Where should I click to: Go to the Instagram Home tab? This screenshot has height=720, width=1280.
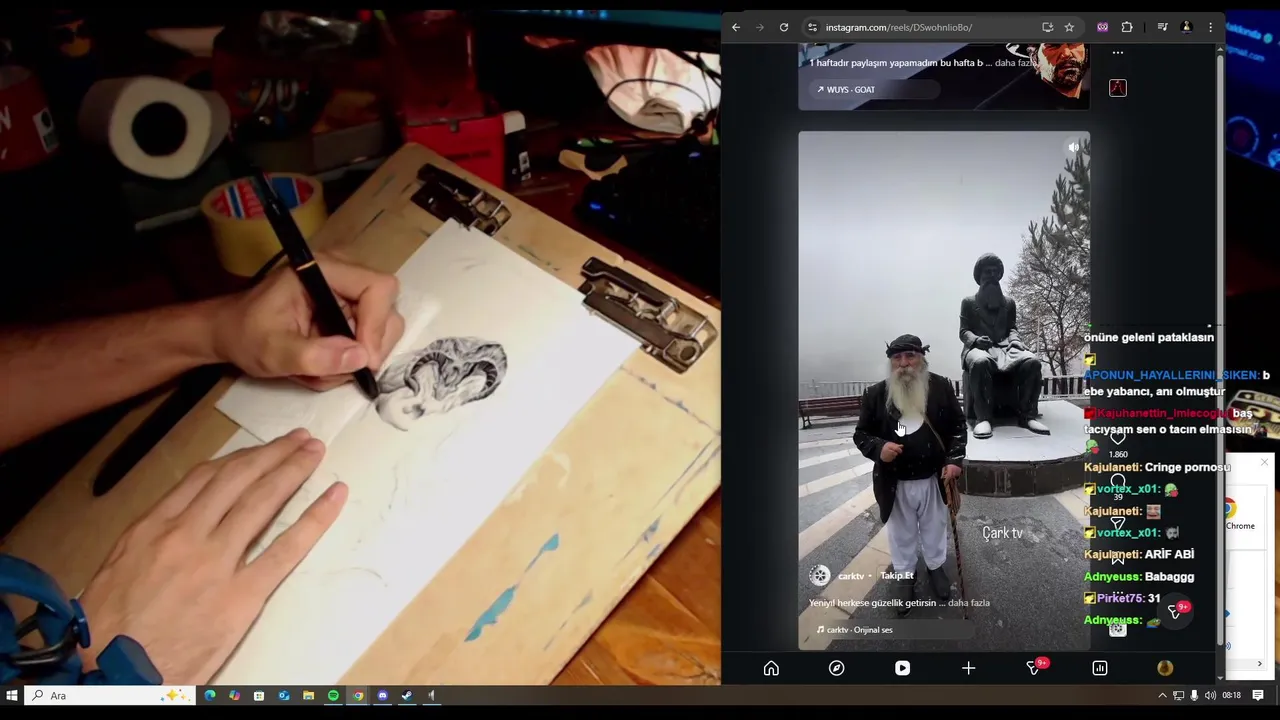(x=771, y=668)
